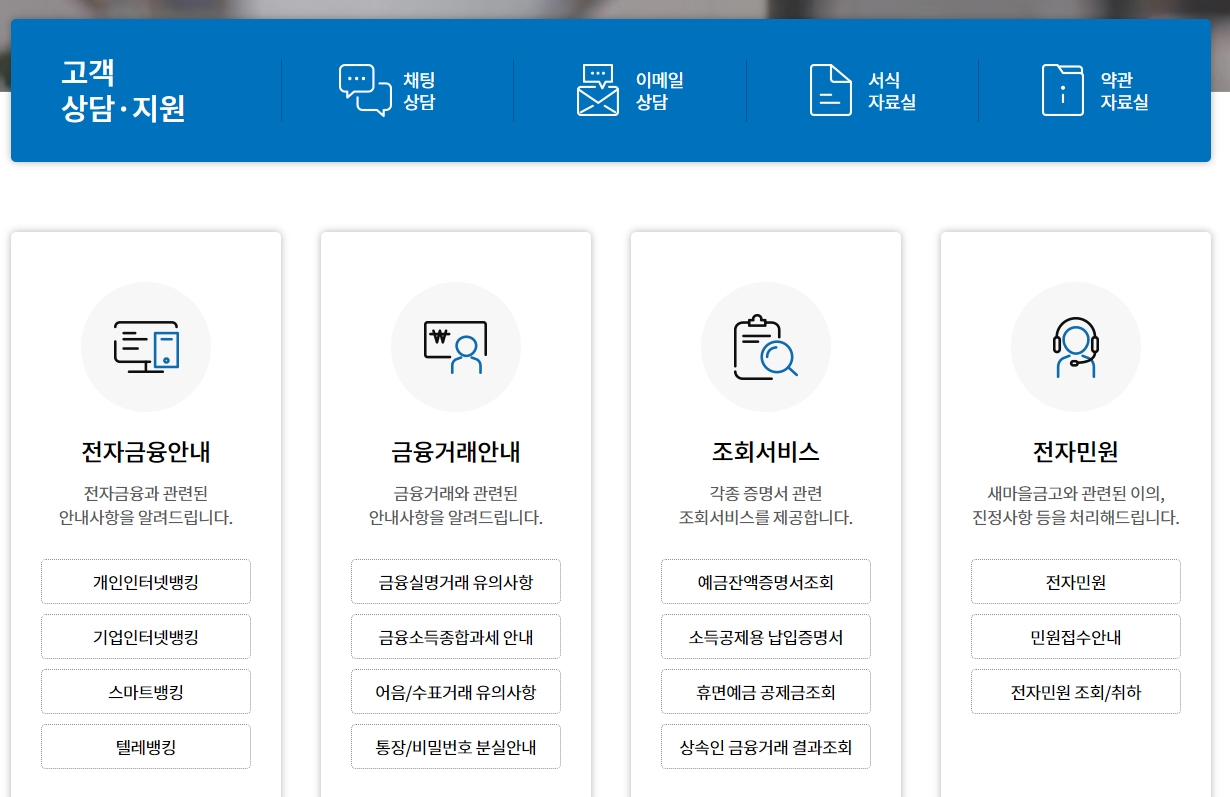
Task: Select 예금잔액증명서조회 service
Action: coord(765,581)
